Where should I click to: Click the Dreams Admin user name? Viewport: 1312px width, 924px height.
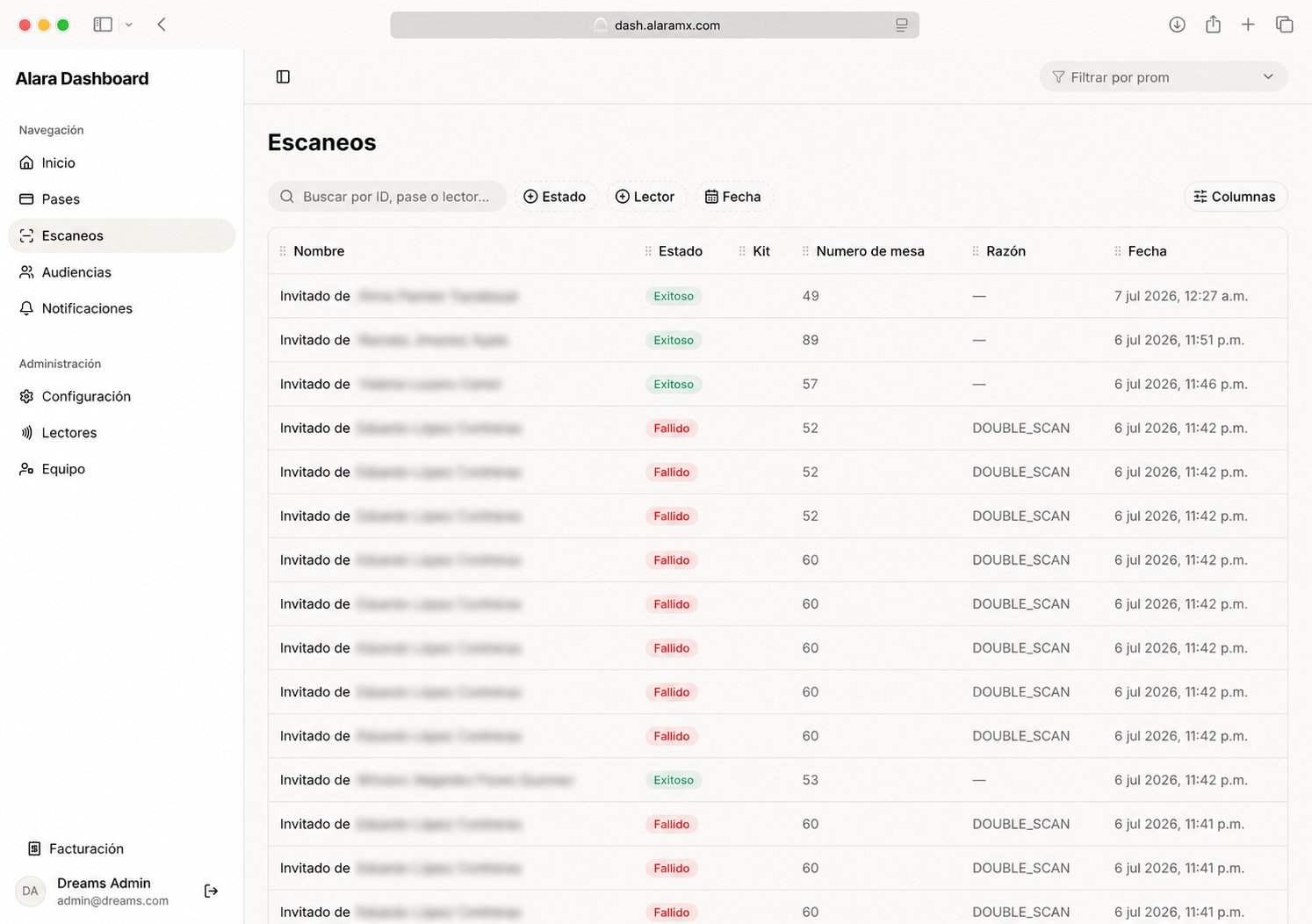point(104,883)
